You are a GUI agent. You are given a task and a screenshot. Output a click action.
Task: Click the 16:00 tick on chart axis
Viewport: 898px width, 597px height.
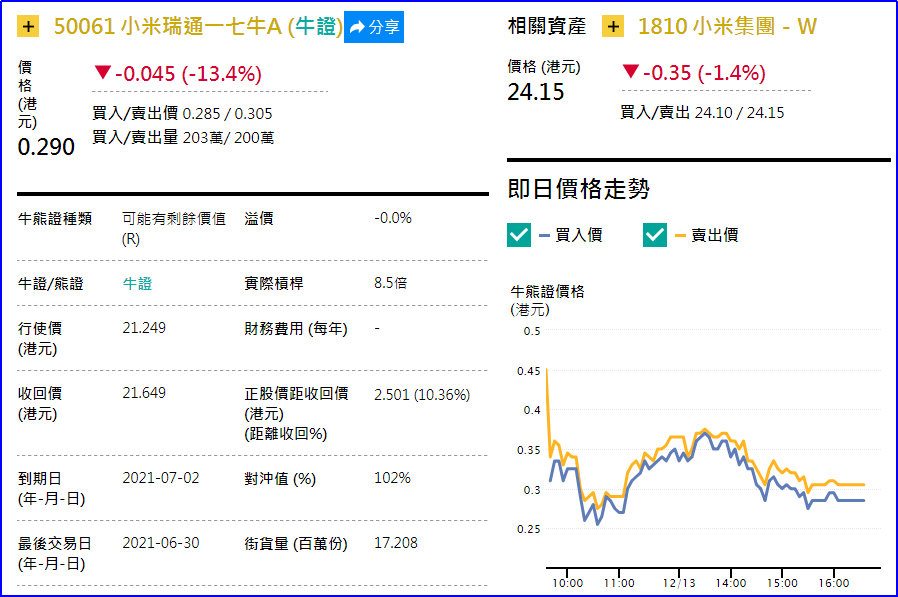coord(834,583)
